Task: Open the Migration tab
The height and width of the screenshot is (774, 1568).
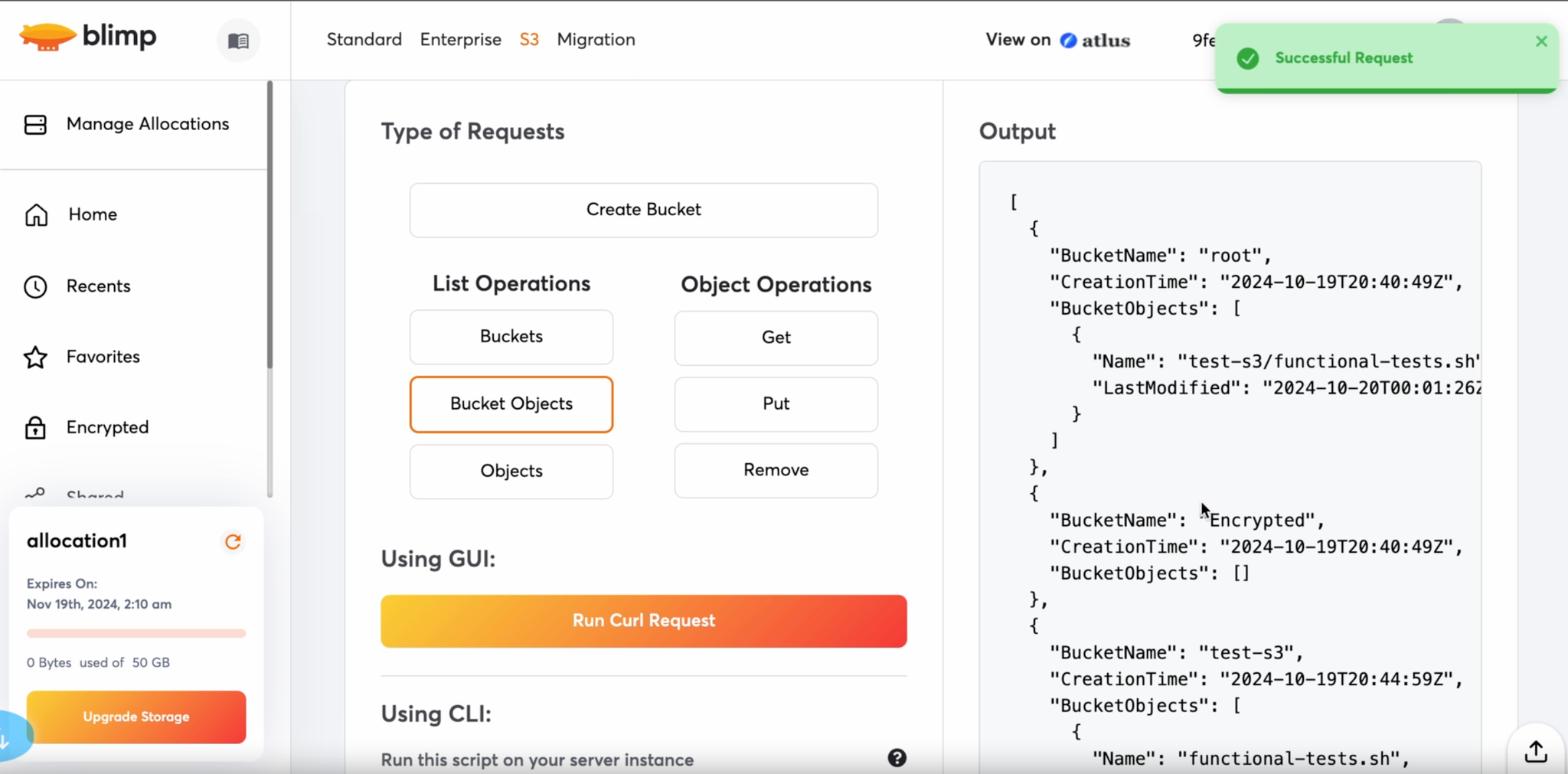Action: click(x=596, y=40)
